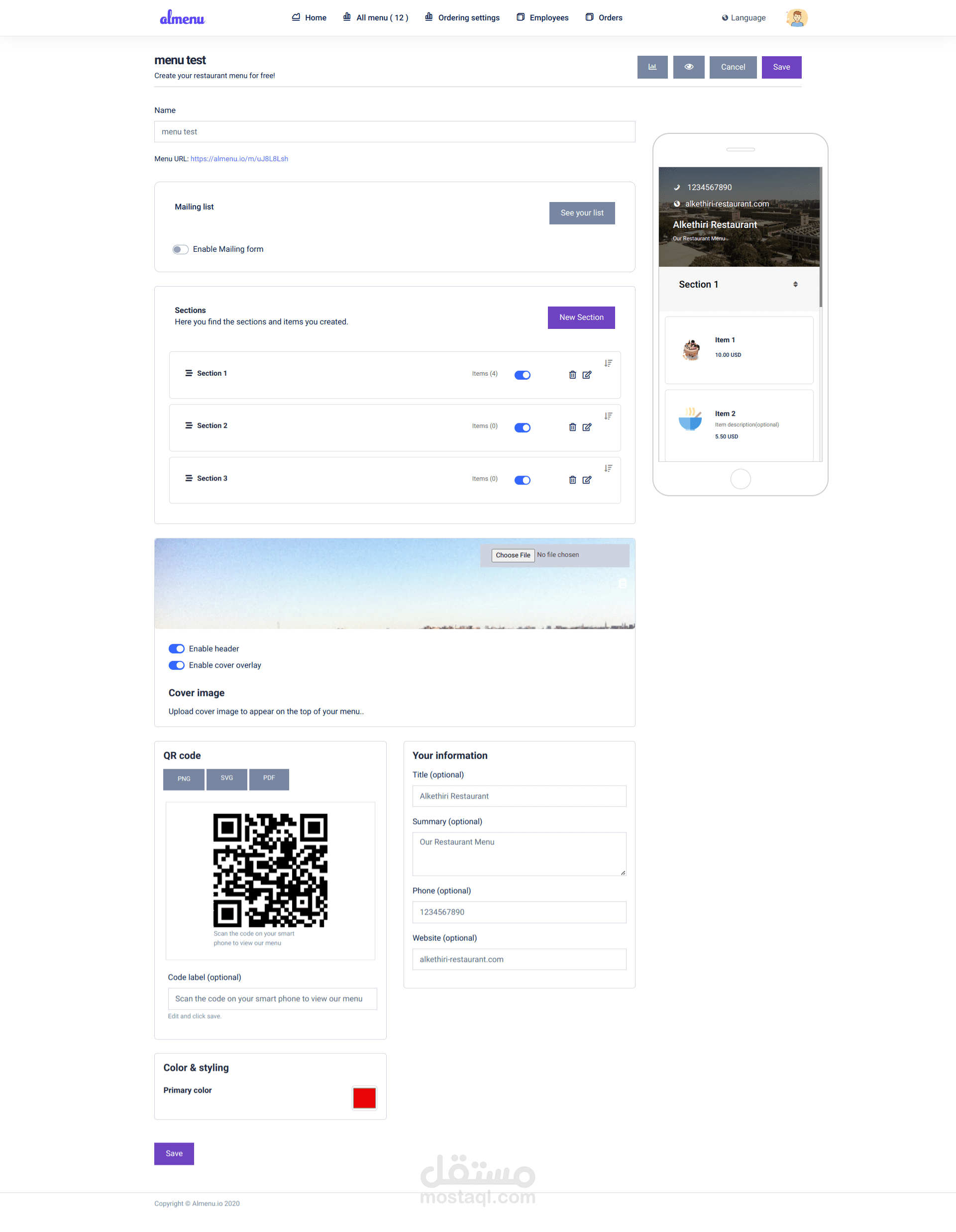Click the sort icon on Section 3
956x1232 pixels.
pyautogui.click(x=608, y=468)
